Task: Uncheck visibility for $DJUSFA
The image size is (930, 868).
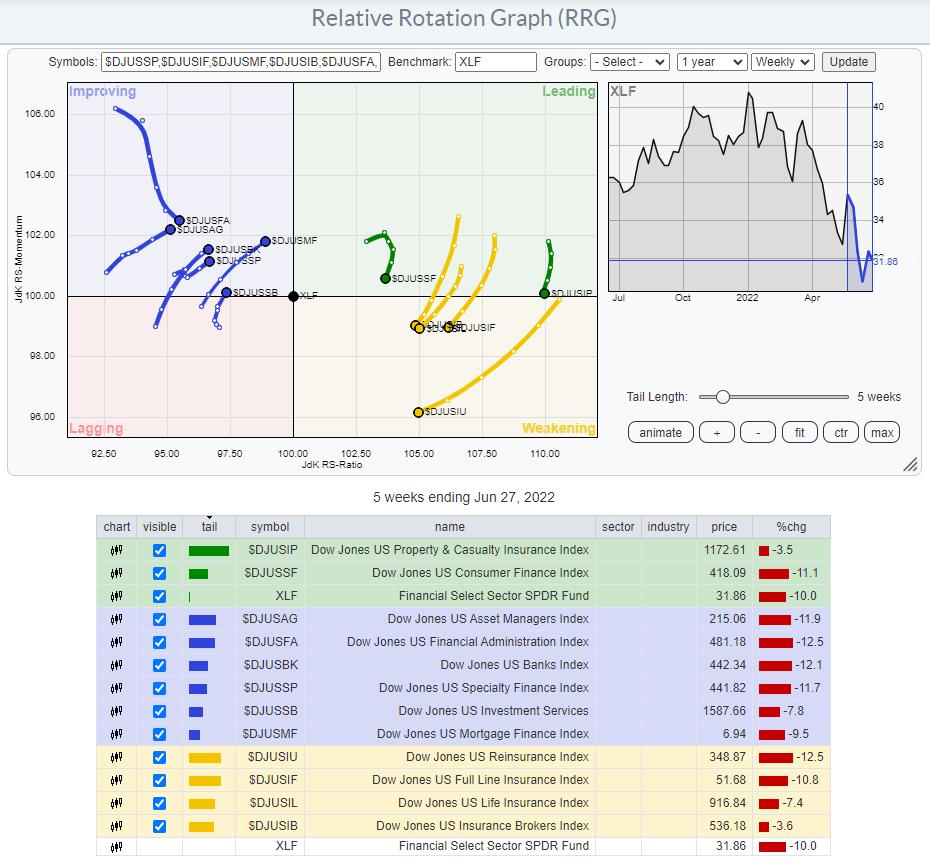Action: tap(159, 642)
